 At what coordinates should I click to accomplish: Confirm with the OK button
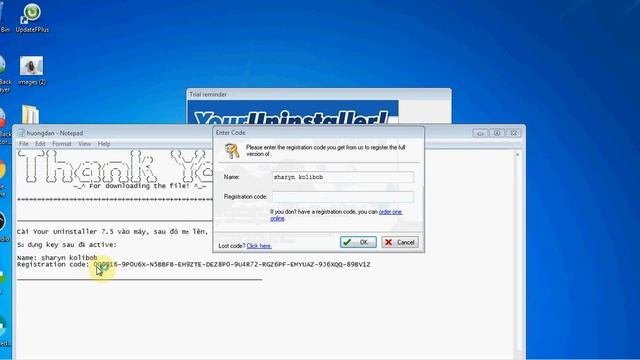[x=358, y=242]
